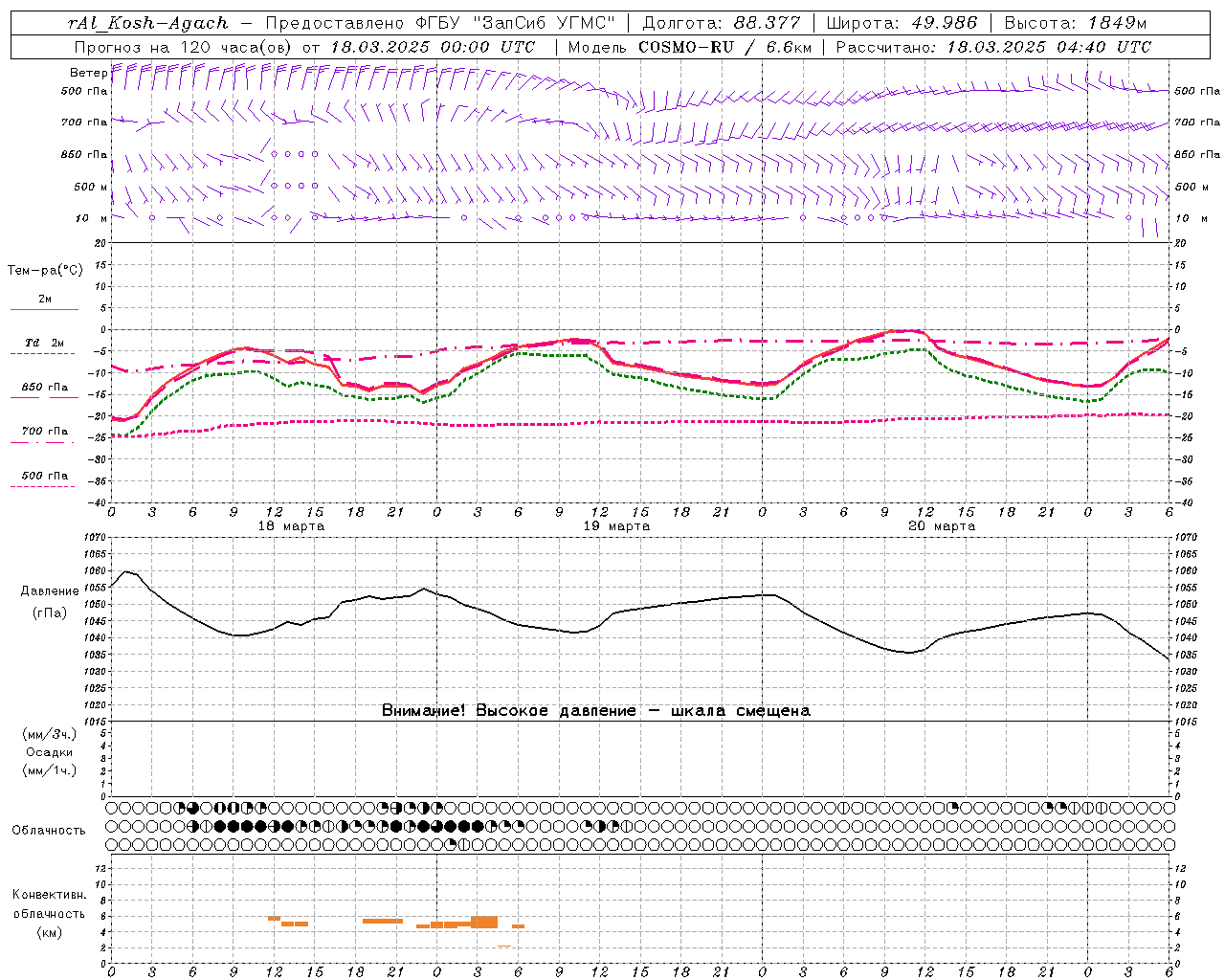Click the Широта: 49.986 value
Image resolution: width=1225 pixels, height=980 pixels.
[902, 23]
